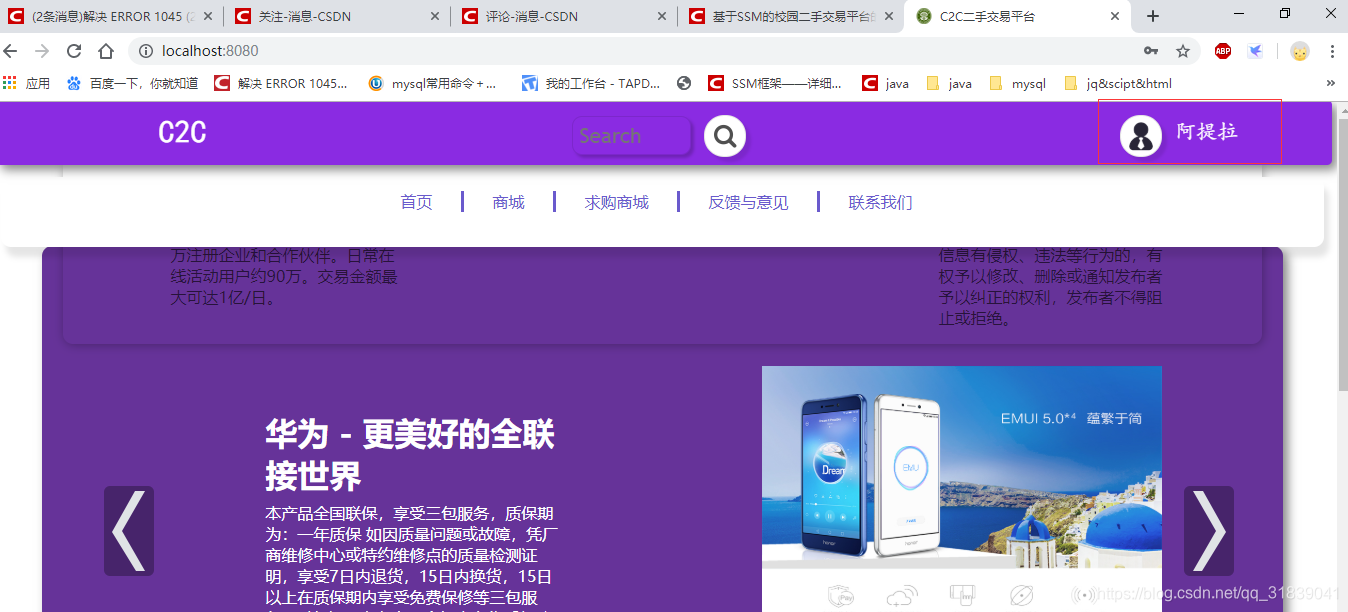Close the 解决 ERROR 1045 tab
This screenshot has width=1348, height=612.
pyautogui.click(x=208, y=16)
